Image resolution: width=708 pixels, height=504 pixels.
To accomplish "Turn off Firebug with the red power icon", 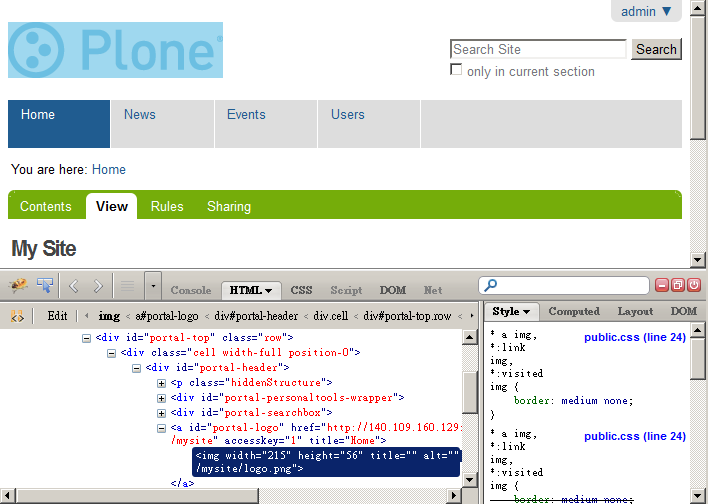I will (694, 285).
